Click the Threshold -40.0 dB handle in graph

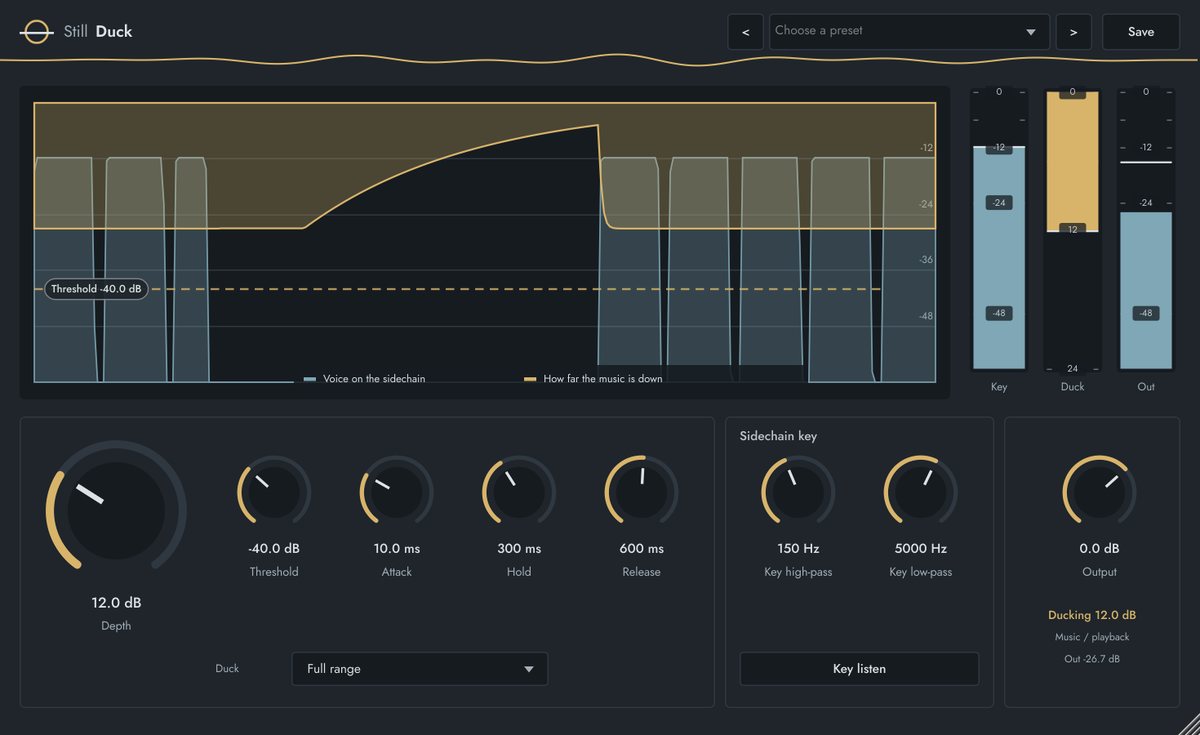pos(97,289)
